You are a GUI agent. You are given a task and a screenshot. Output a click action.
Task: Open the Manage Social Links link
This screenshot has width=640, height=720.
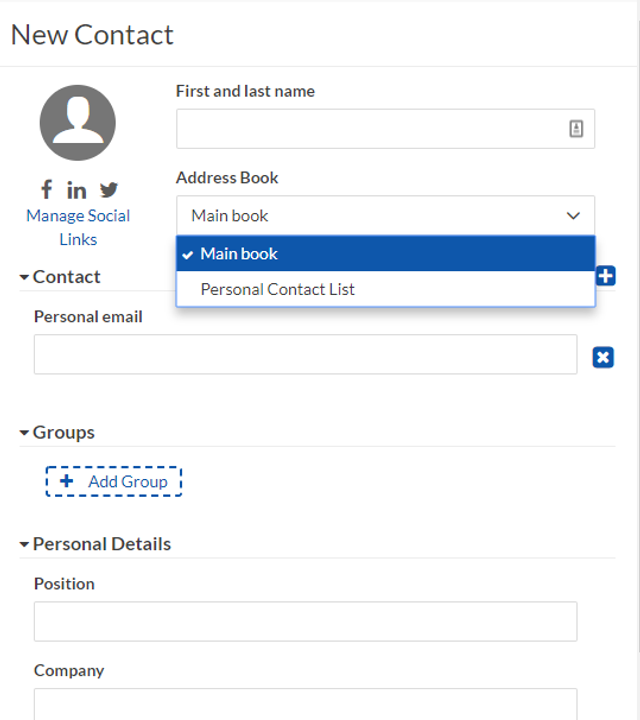(78, 227)
